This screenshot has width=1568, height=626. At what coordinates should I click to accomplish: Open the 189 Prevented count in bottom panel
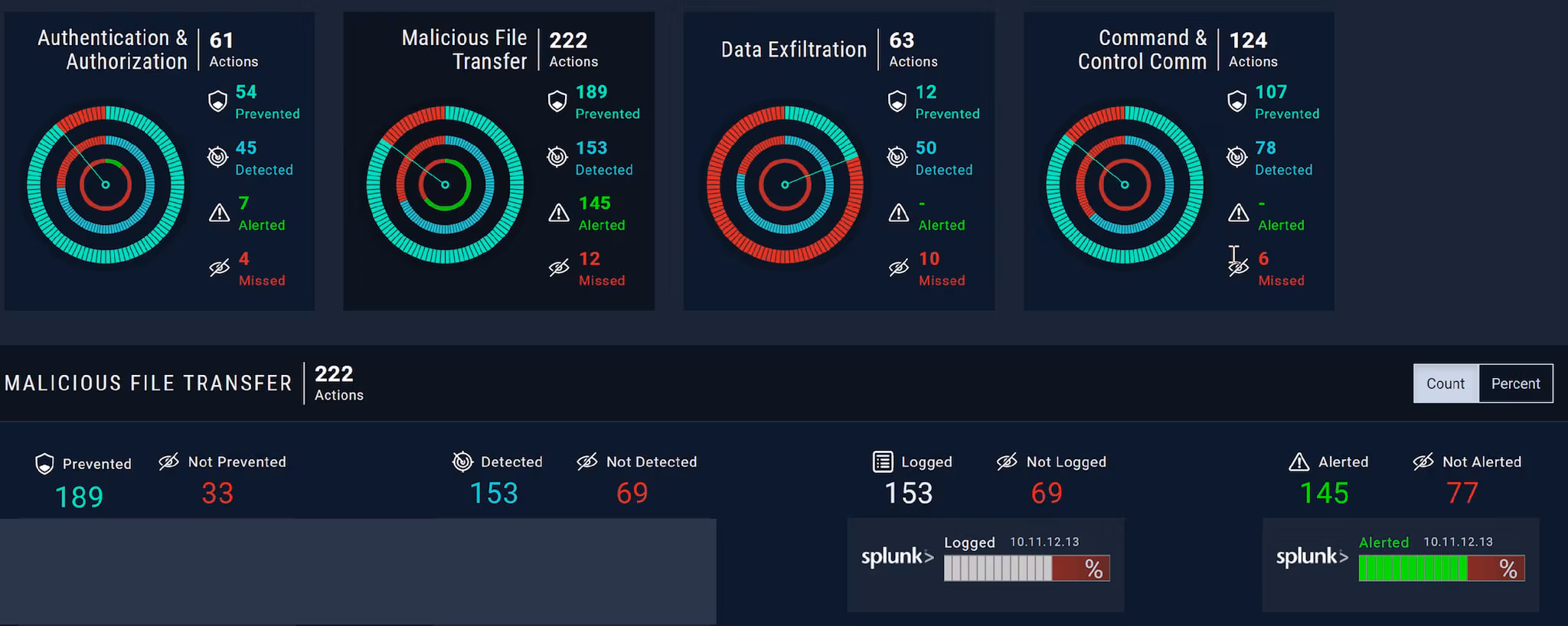79,497
